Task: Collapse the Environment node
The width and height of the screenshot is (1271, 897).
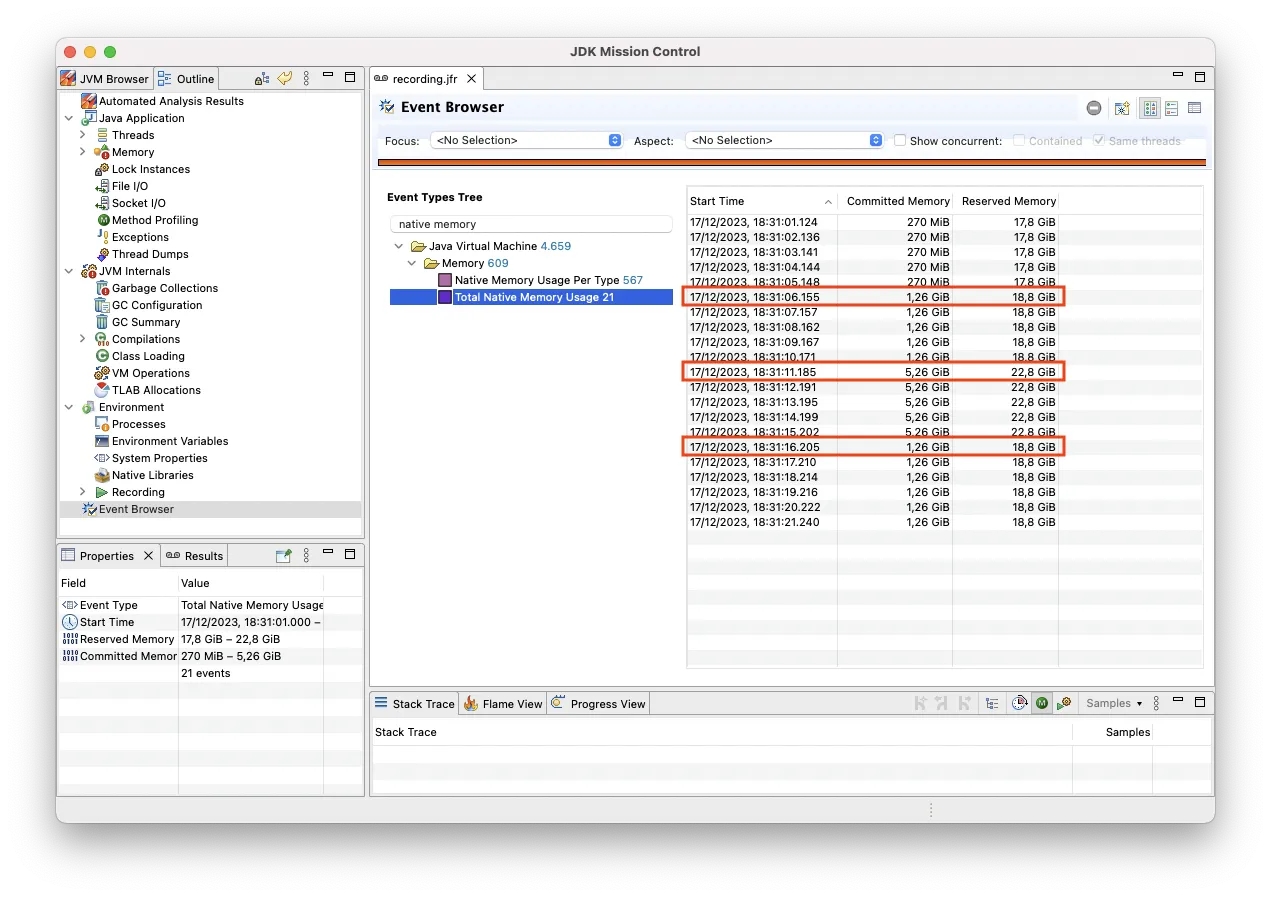Action: coord(69,407)
